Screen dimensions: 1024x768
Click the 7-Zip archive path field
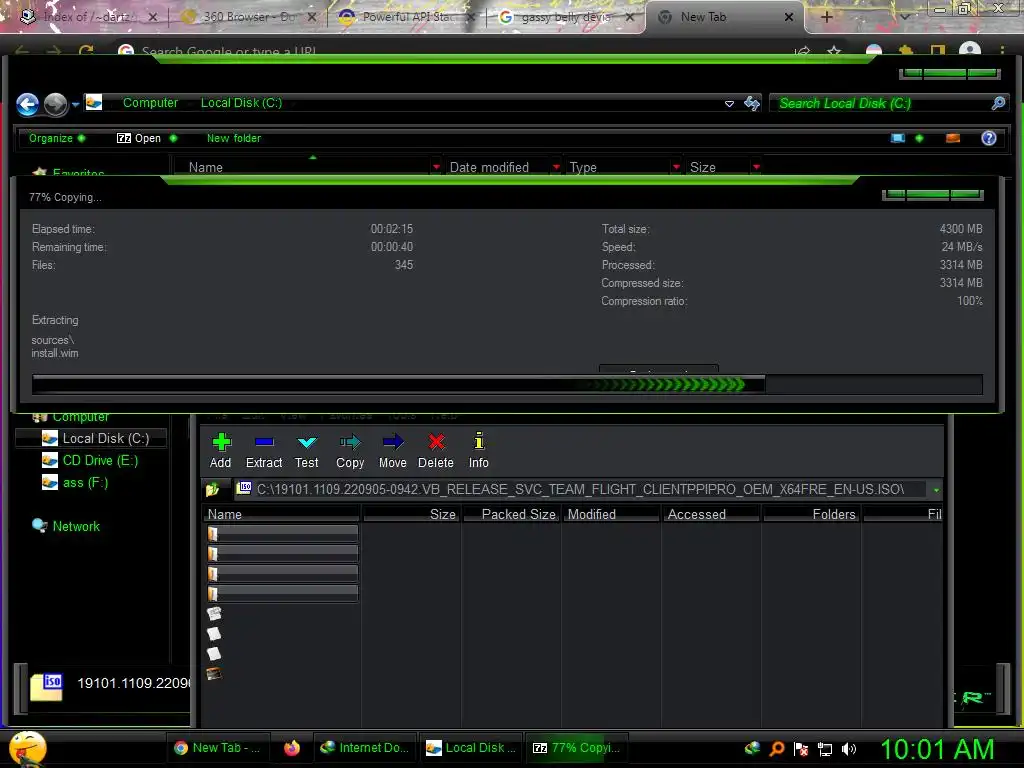coord(580,489)
